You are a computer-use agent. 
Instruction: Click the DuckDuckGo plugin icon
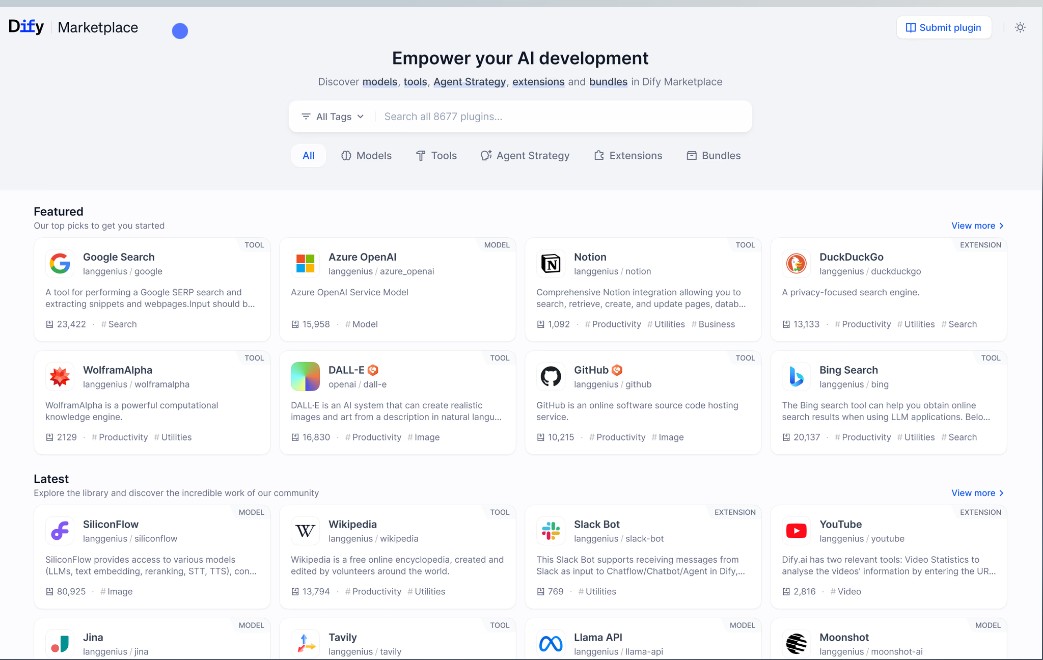click(x=796, y=264)
